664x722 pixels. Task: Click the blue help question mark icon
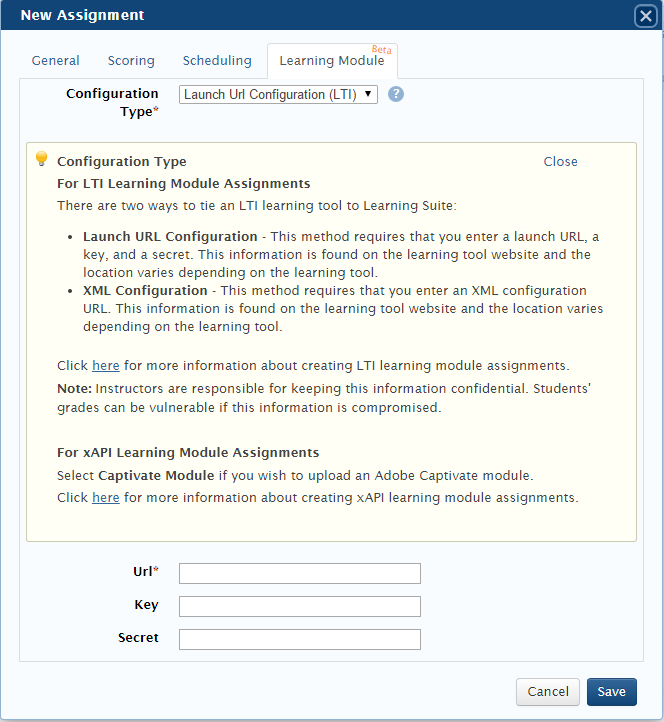coord(395,94)
